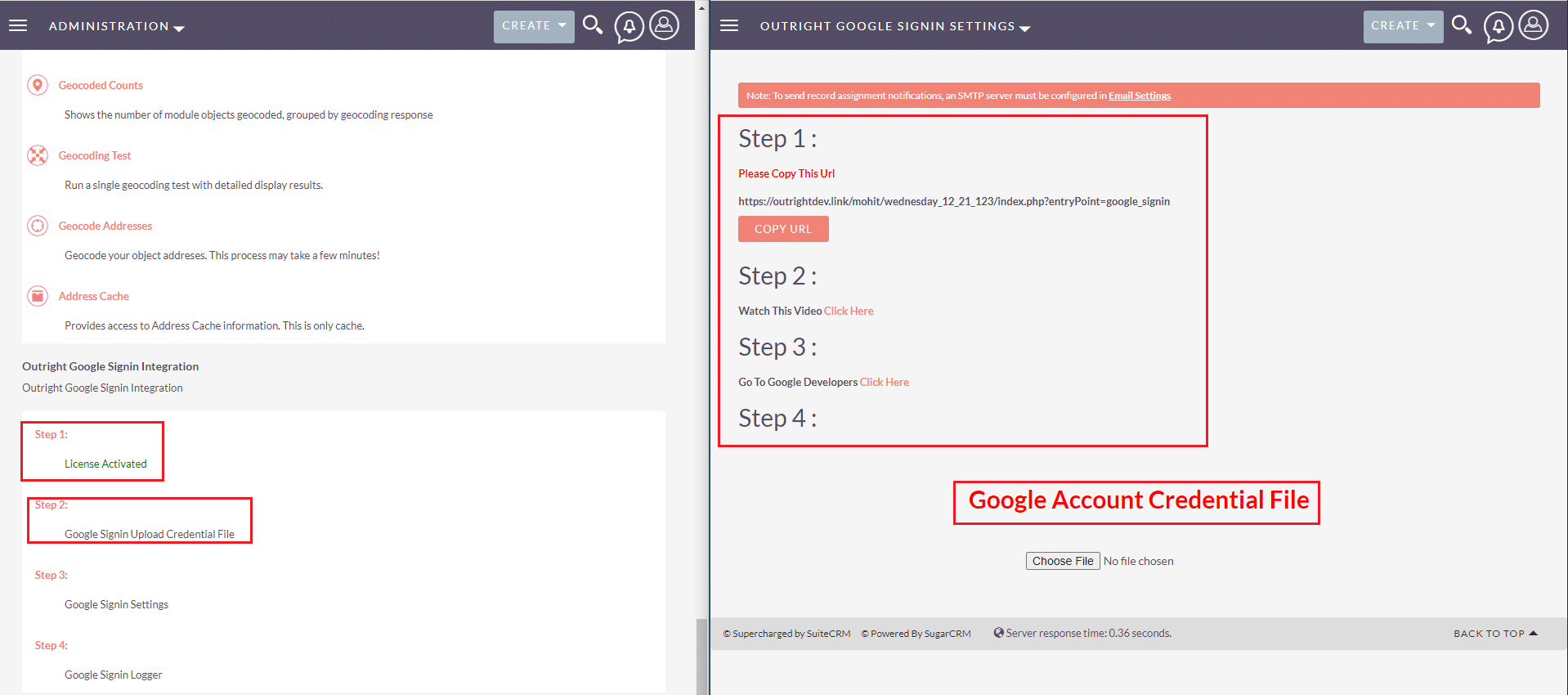Open Step 4 link in Google Signin Integration

(x=52, y=645)
